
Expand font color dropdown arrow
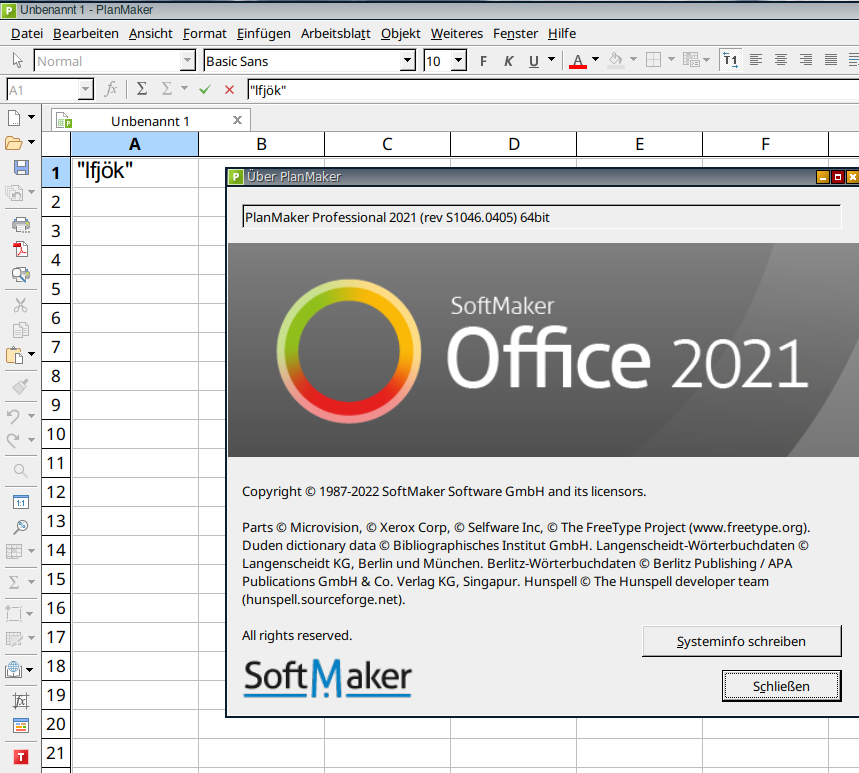coord(595,59)
